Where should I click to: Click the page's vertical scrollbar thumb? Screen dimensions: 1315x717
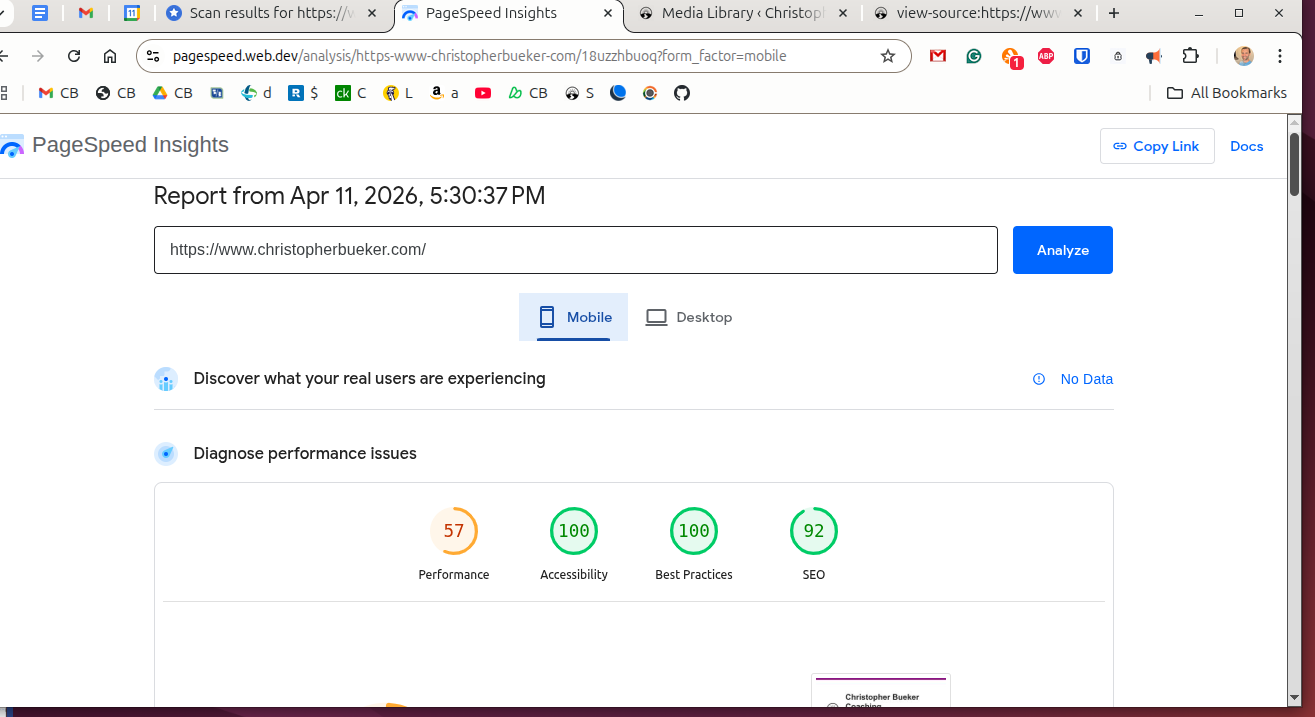point(1294,164)
